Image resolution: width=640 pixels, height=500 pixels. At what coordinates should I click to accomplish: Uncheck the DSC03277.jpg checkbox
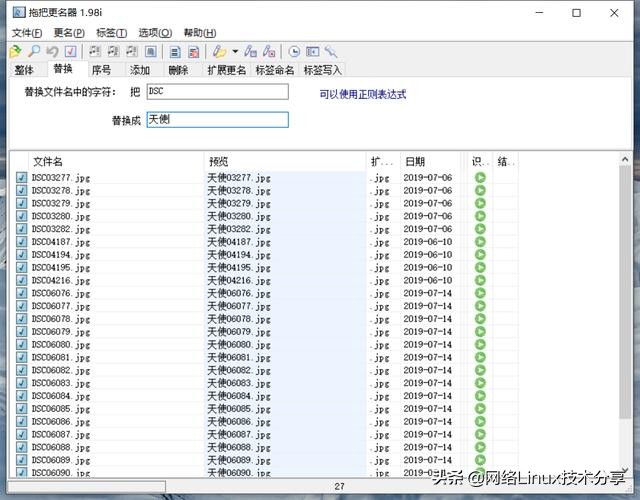click(22, 178)
